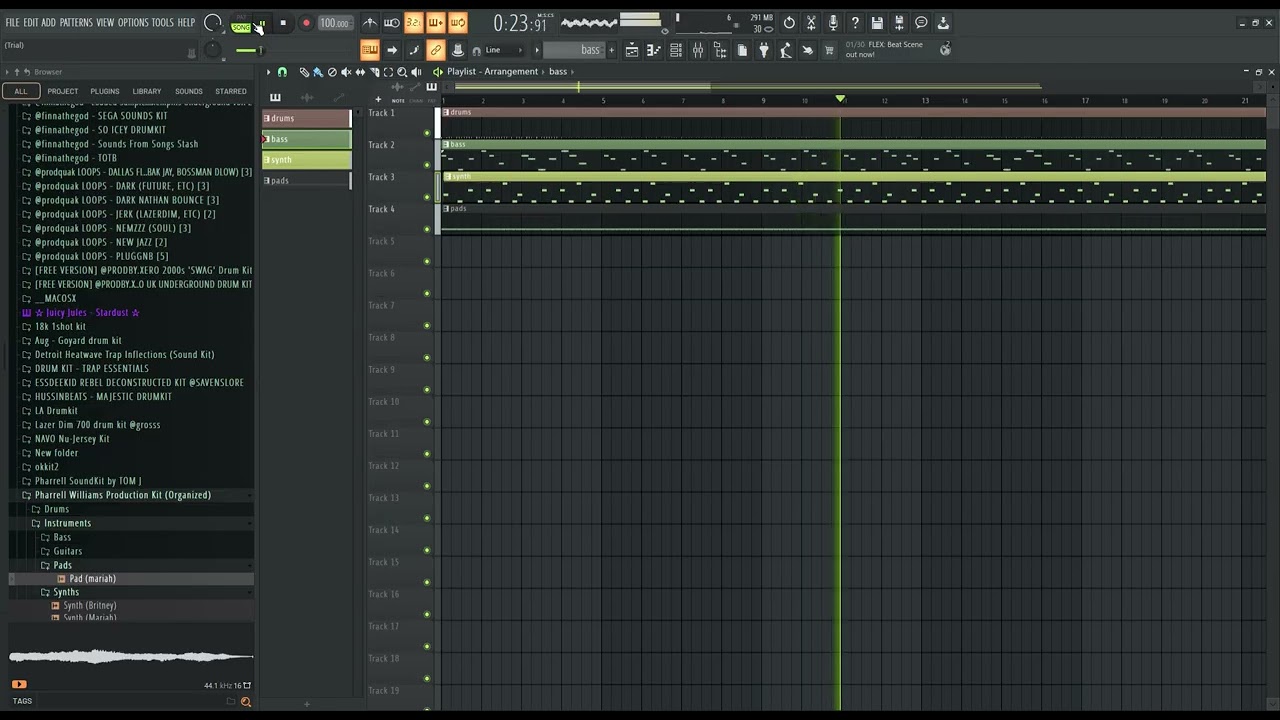Stop playback with the stop button
This screenshot has height=720, width=1280.
pyautogui.click(x=283, y=23)
